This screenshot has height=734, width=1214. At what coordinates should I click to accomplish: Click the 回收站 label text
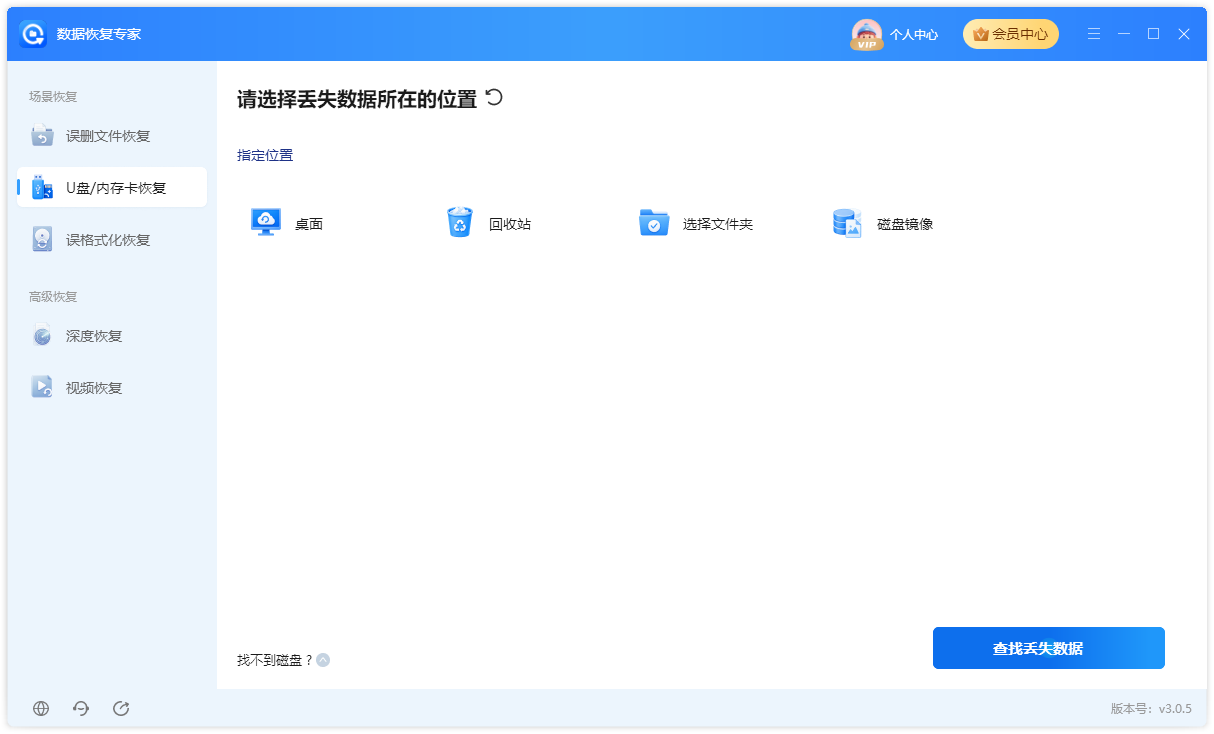510,224
